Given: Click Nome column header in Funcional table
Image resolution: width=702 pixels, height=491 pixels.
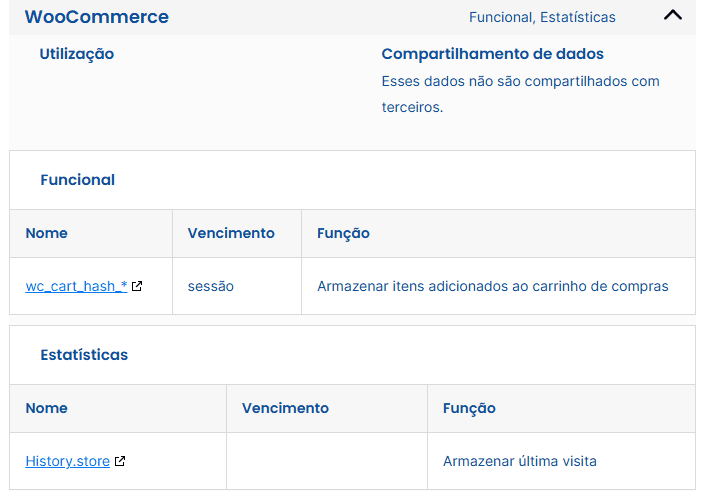Looking at the screenshot, I should click(47, 233).
